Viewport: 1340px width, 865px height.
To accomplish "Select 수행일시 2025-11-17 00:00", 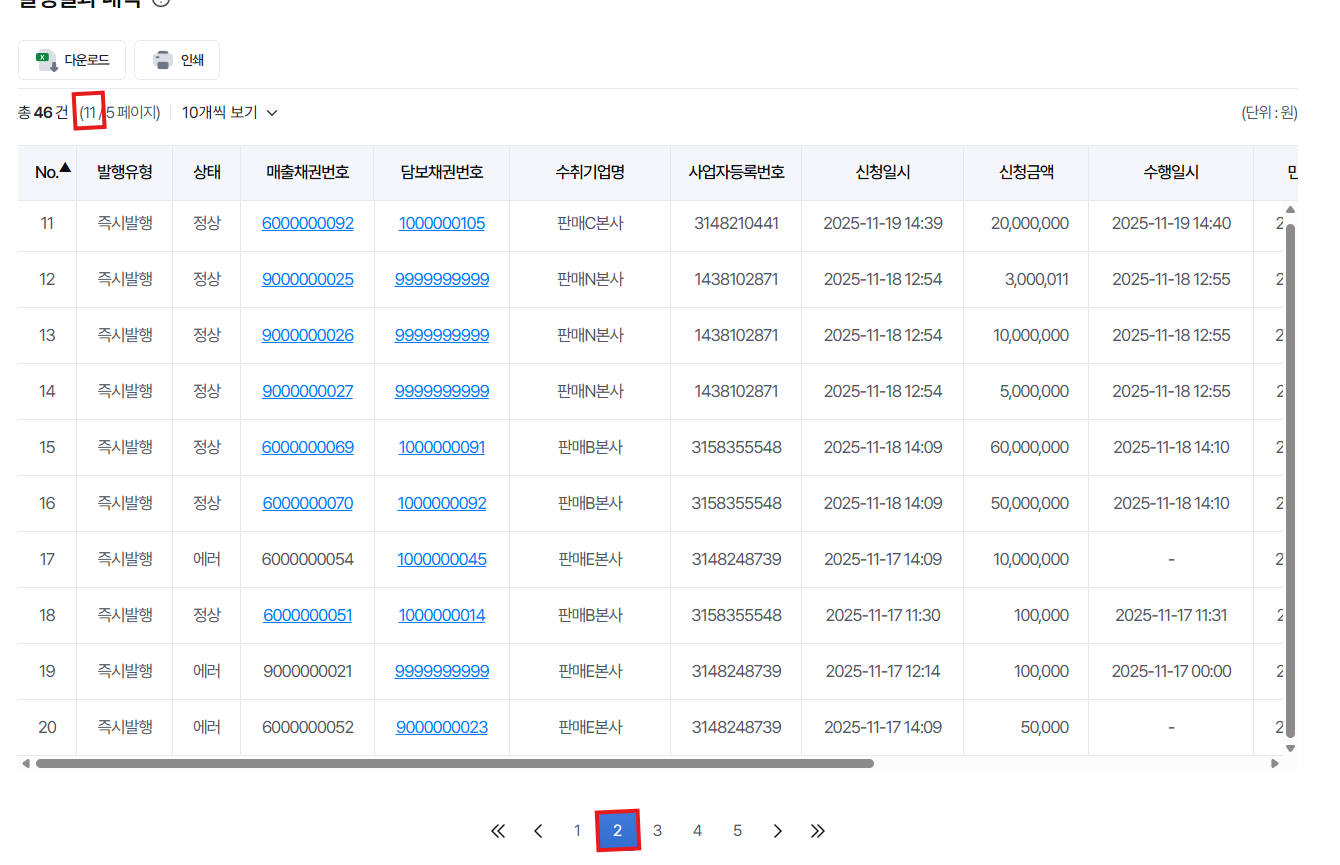I will (1171, 672).
